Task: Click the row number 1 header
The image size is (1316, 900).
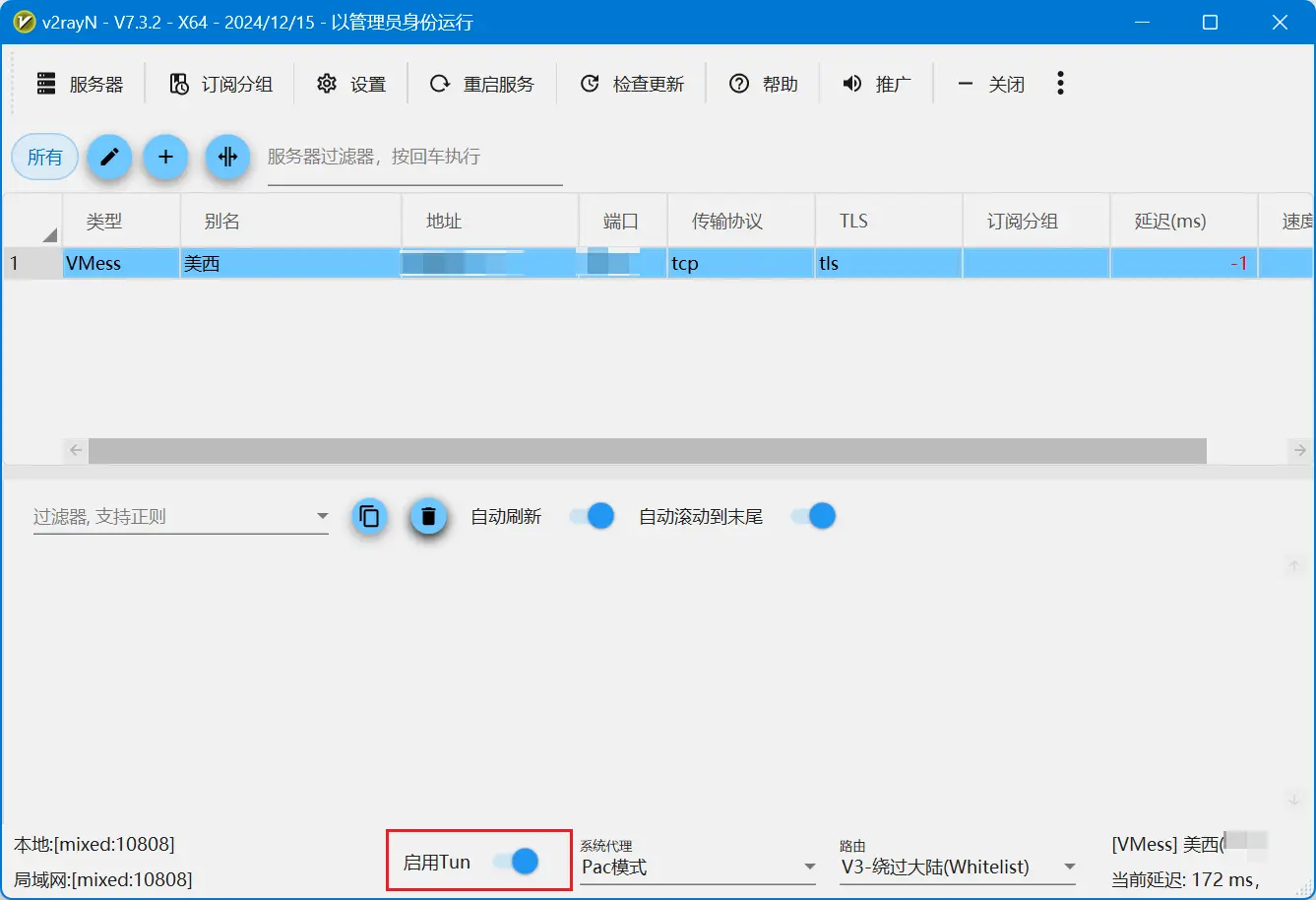Action: click(32, 264)
